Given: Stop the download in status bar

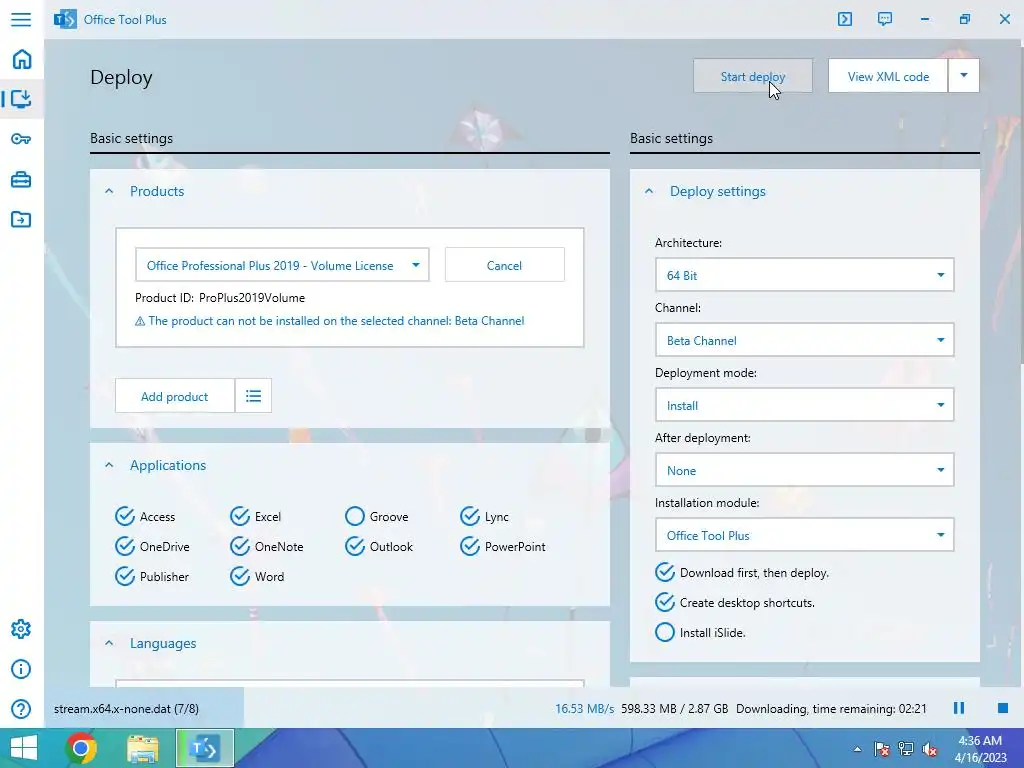Looking at the screenshot, I should [1003, 709].
